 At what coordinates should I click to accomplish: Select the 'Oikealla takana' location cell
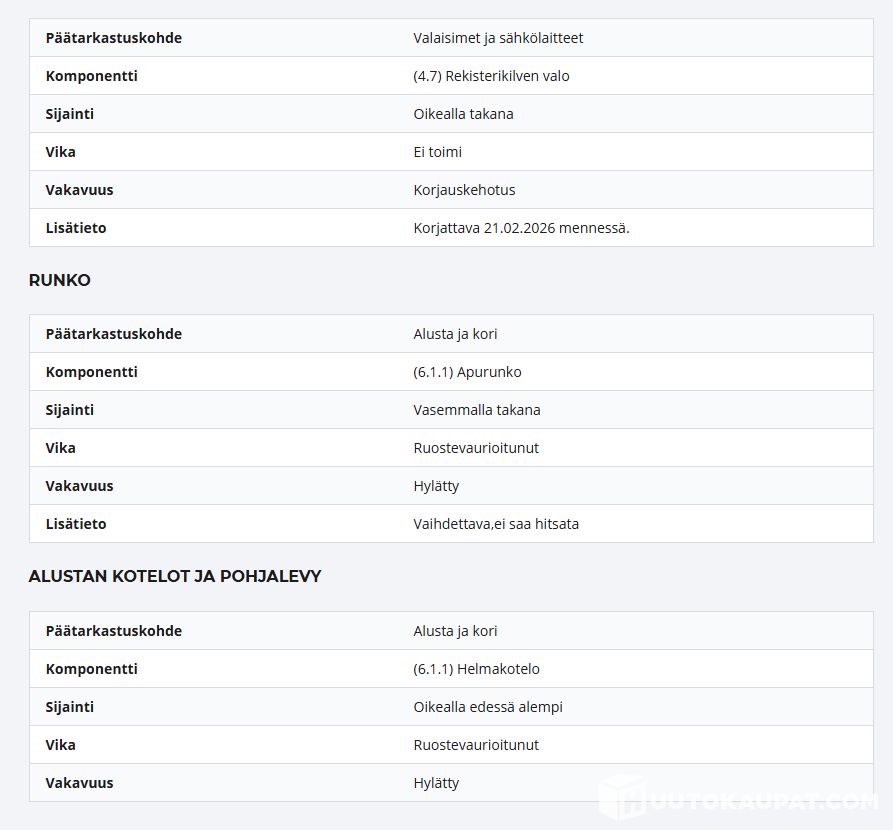(463, 114)
